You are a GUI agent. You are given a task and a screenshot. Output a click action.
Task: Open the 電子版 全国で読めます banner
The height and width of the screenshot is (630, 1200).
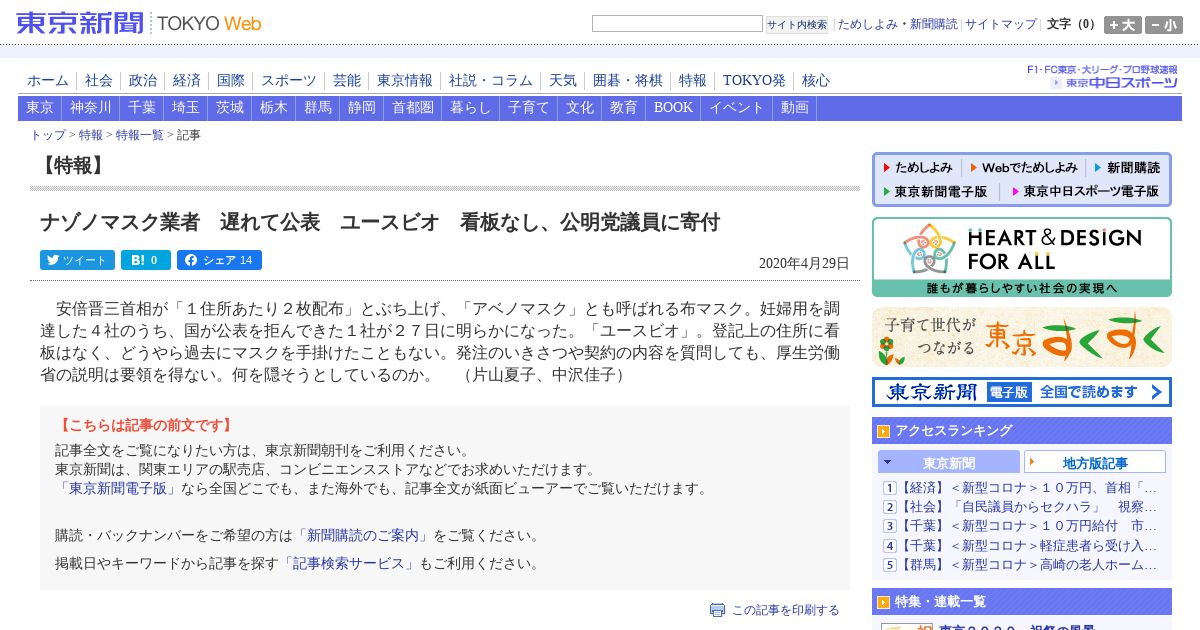click(1021, 392)
